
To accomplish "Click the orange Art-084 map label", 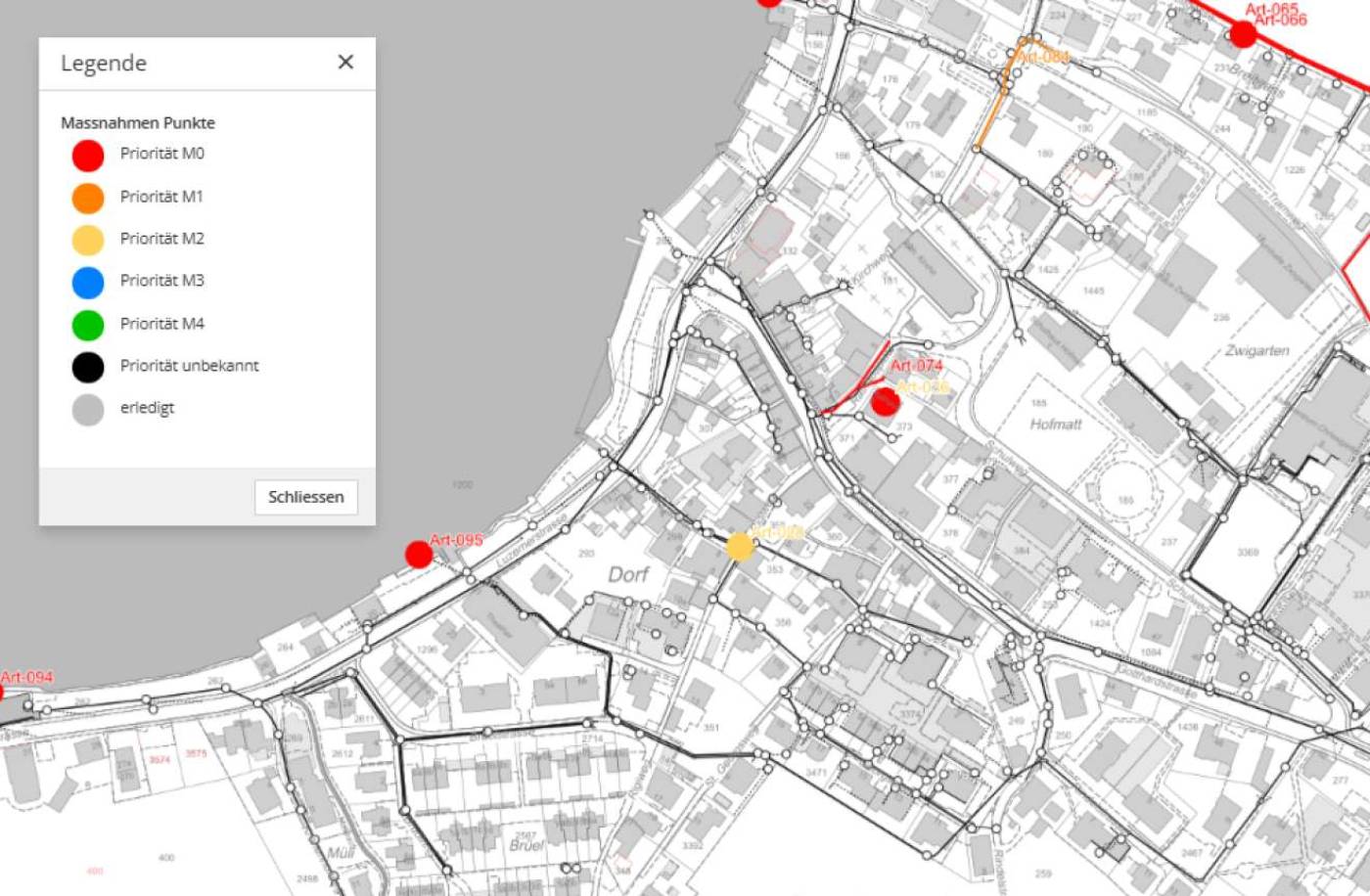I will (1042, 57).
